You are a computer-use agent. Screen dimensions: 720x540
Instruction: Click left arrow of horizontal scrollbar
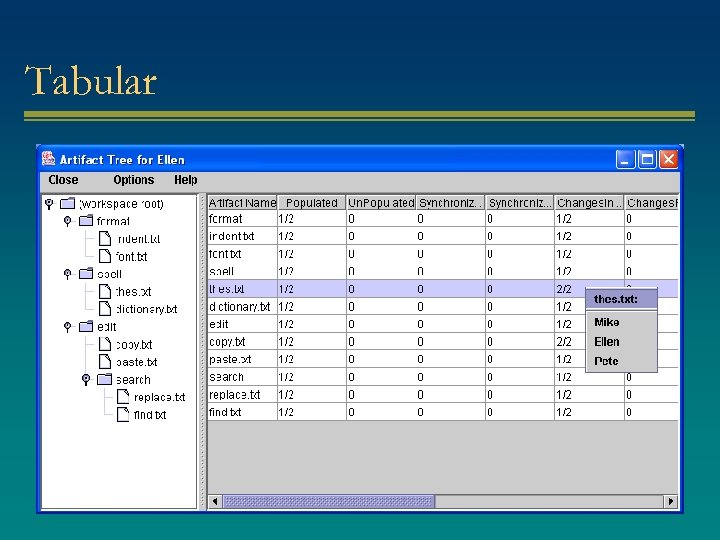point(215,501)
